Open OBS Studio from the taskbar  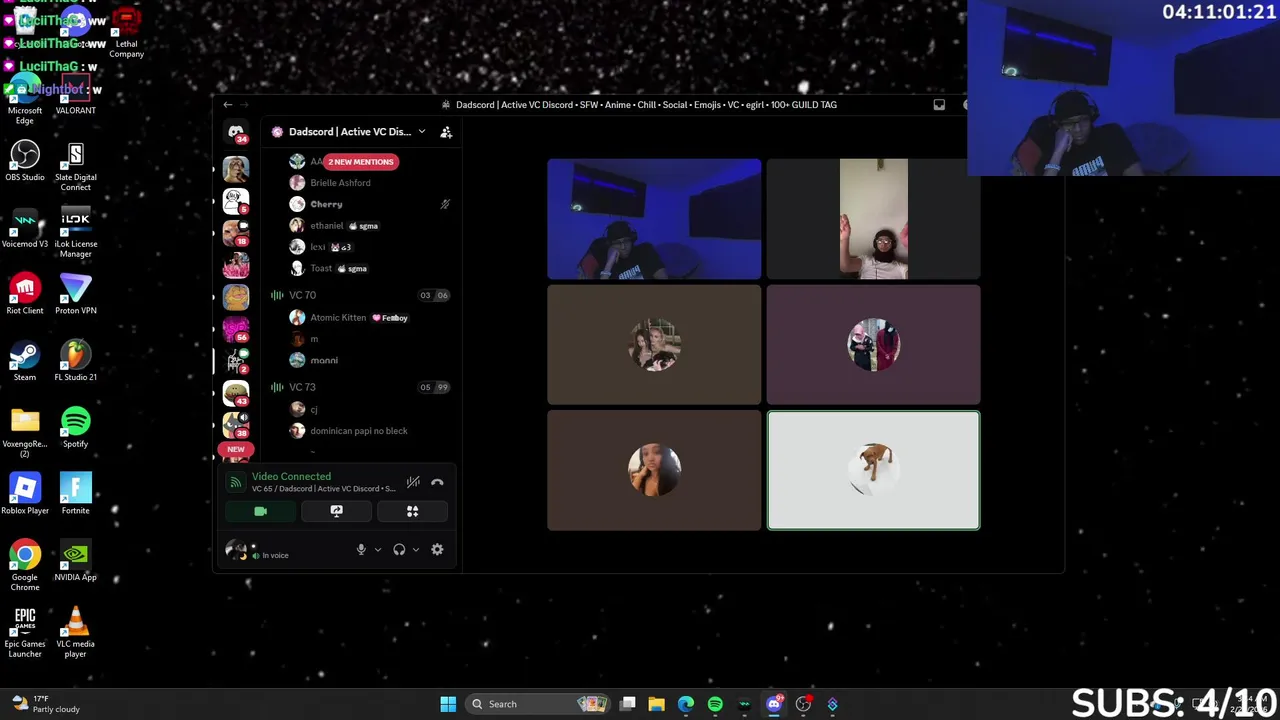click(x=803, y=704)
